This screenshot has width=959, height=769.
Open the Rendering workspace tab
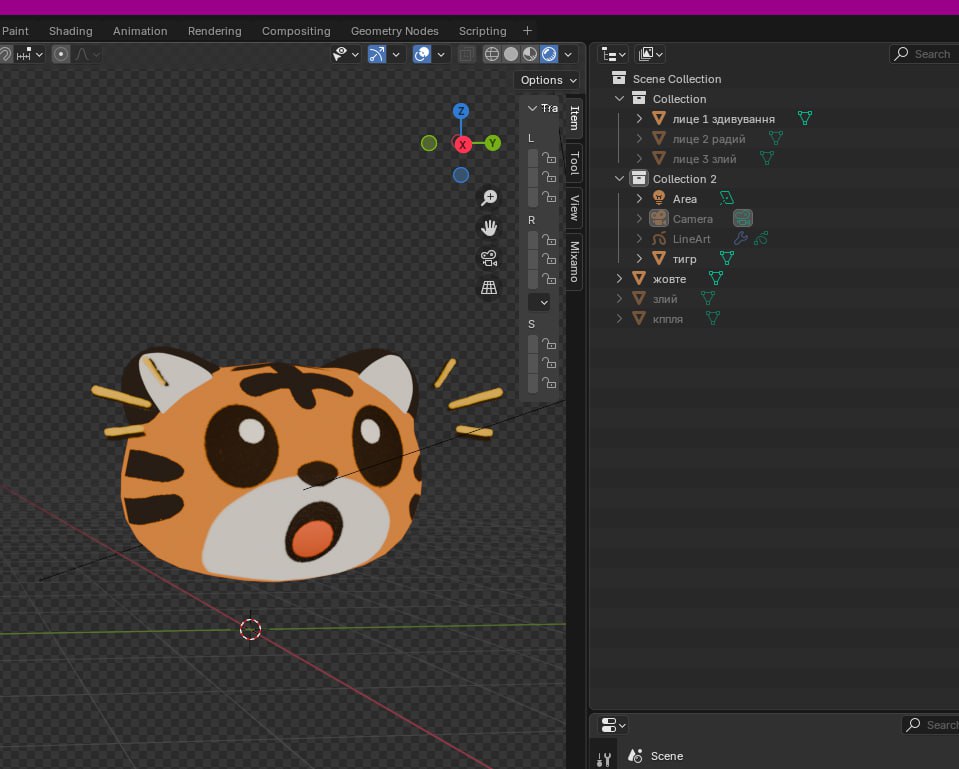pos(215,31)
